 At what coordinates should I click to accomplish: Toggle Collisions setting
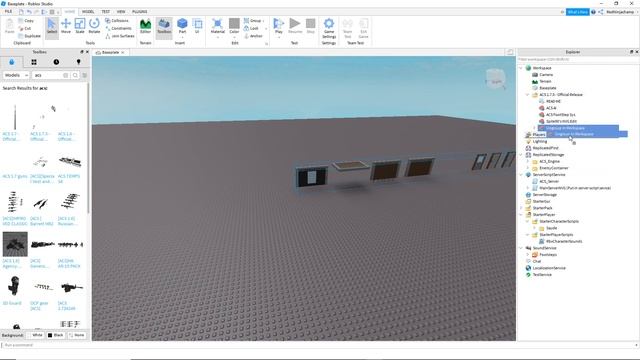(x=117, y=20)
